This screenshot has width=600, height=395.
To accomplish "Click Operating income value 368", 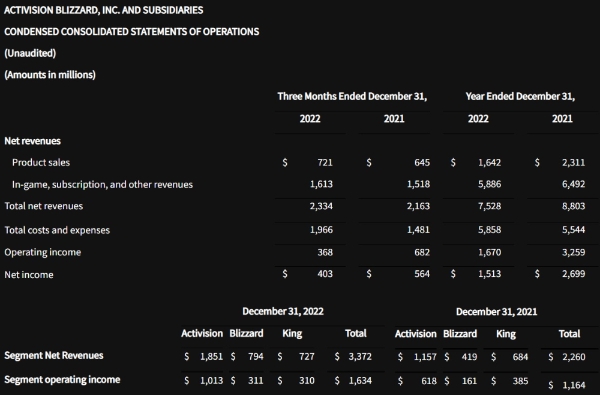I will click(x=325, y=252).
